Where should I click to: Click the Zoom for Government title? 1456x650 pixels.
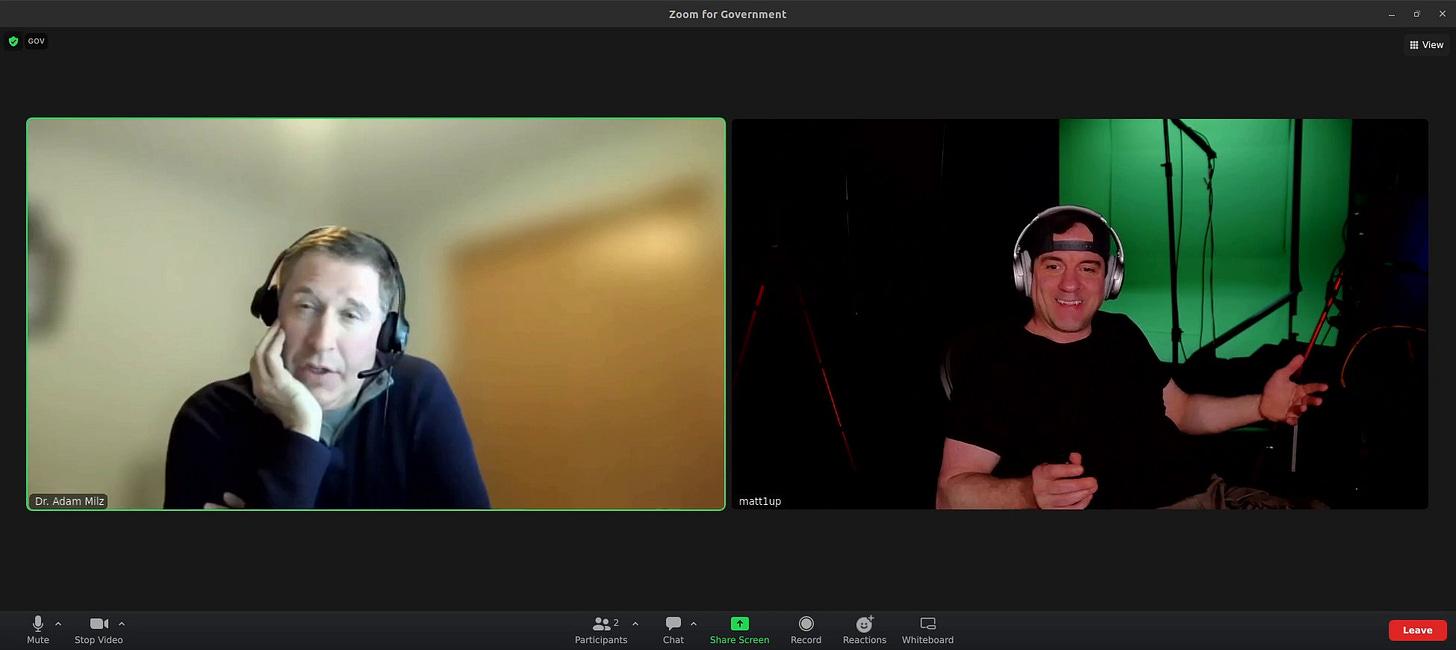[728, 14]
